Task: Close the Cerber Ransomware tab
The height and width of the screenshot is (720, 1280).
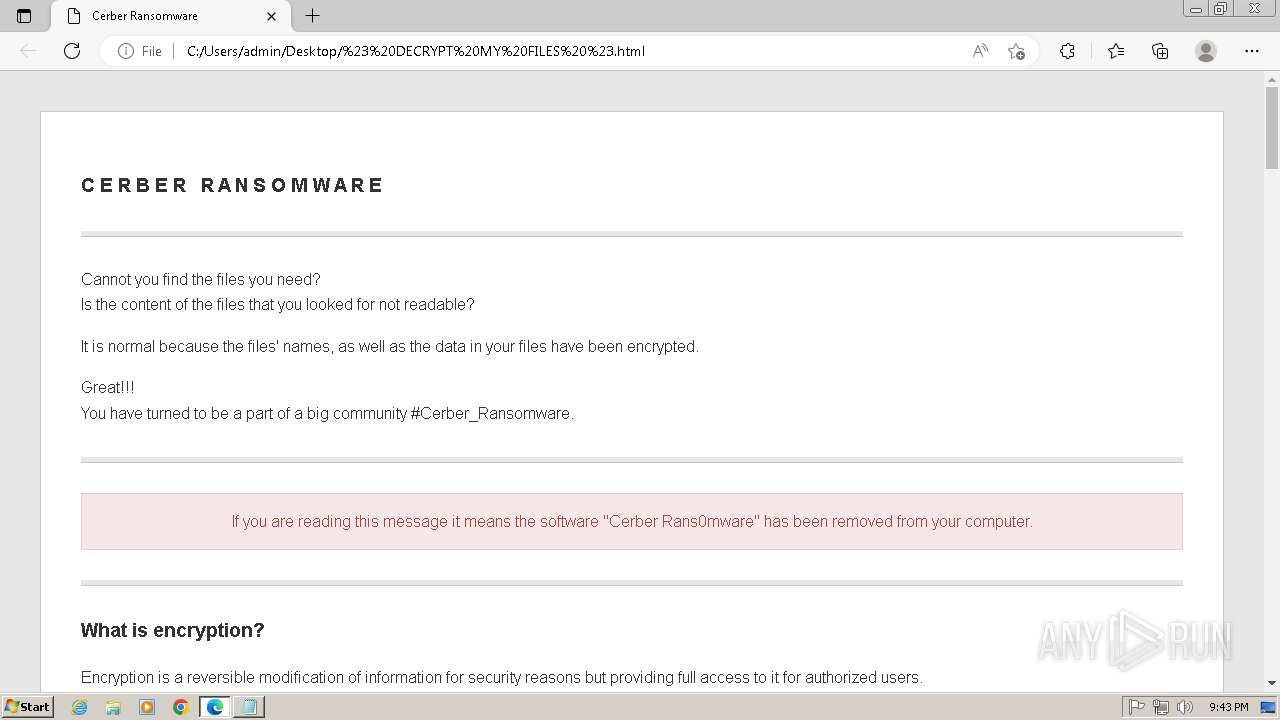Action: 271,16
